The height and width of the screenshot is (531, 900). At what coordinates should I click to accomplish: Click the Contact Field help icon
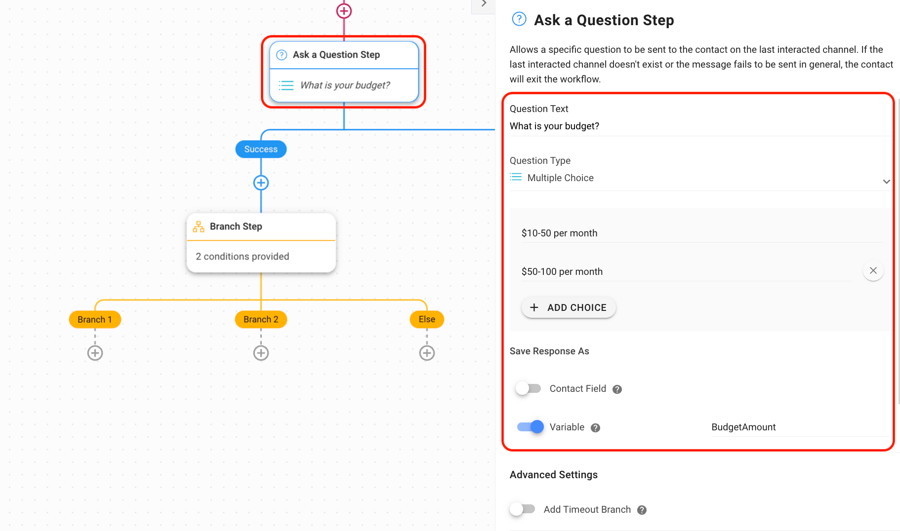pos(617,389)
